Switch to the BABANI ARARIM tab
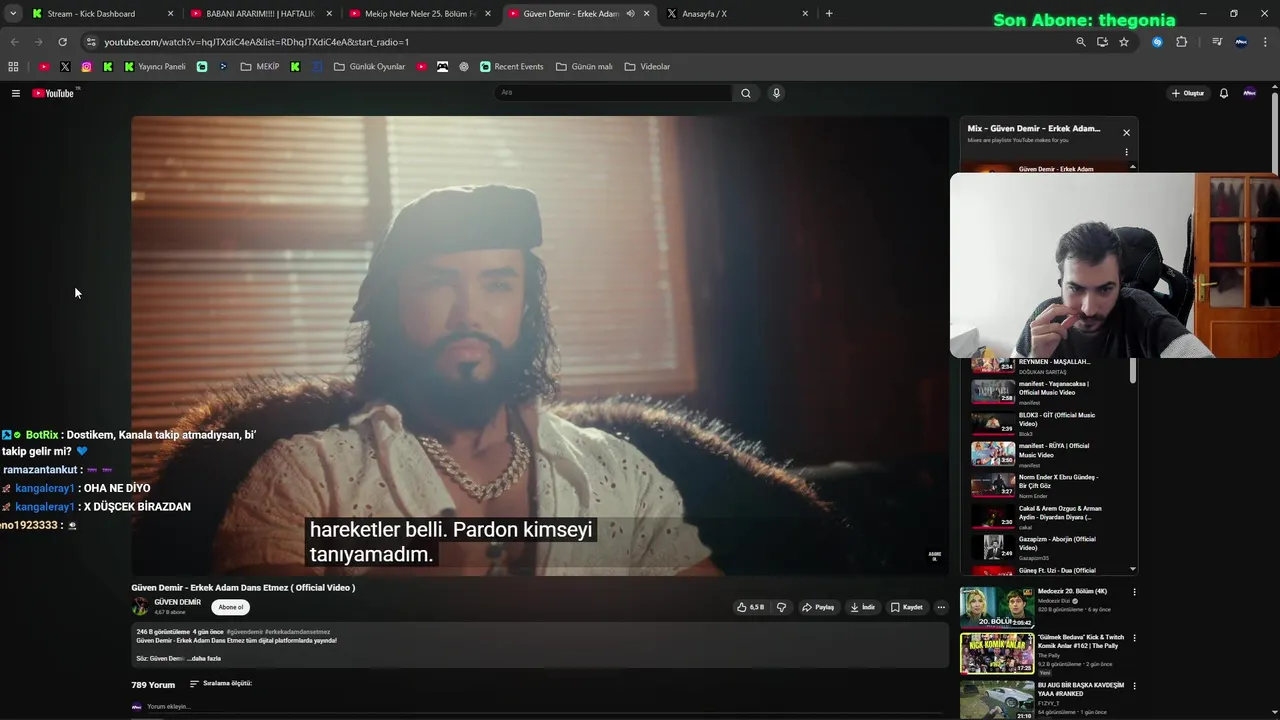 tap(260, 14)
